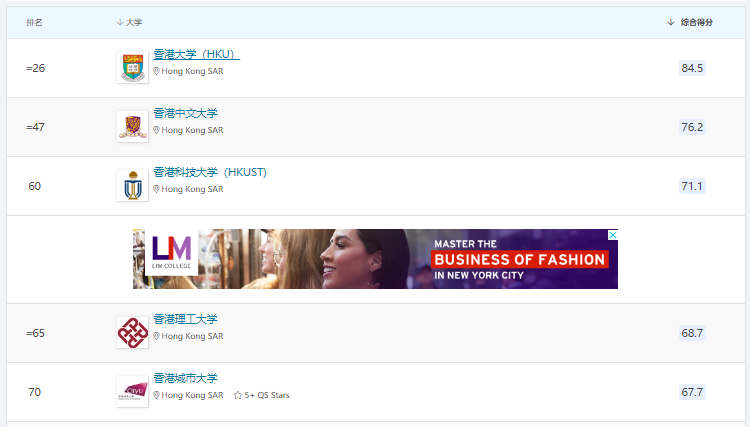Click the 67.7 score for 香港城市大学
Screen dimensions: 750x427
[692, 392]
